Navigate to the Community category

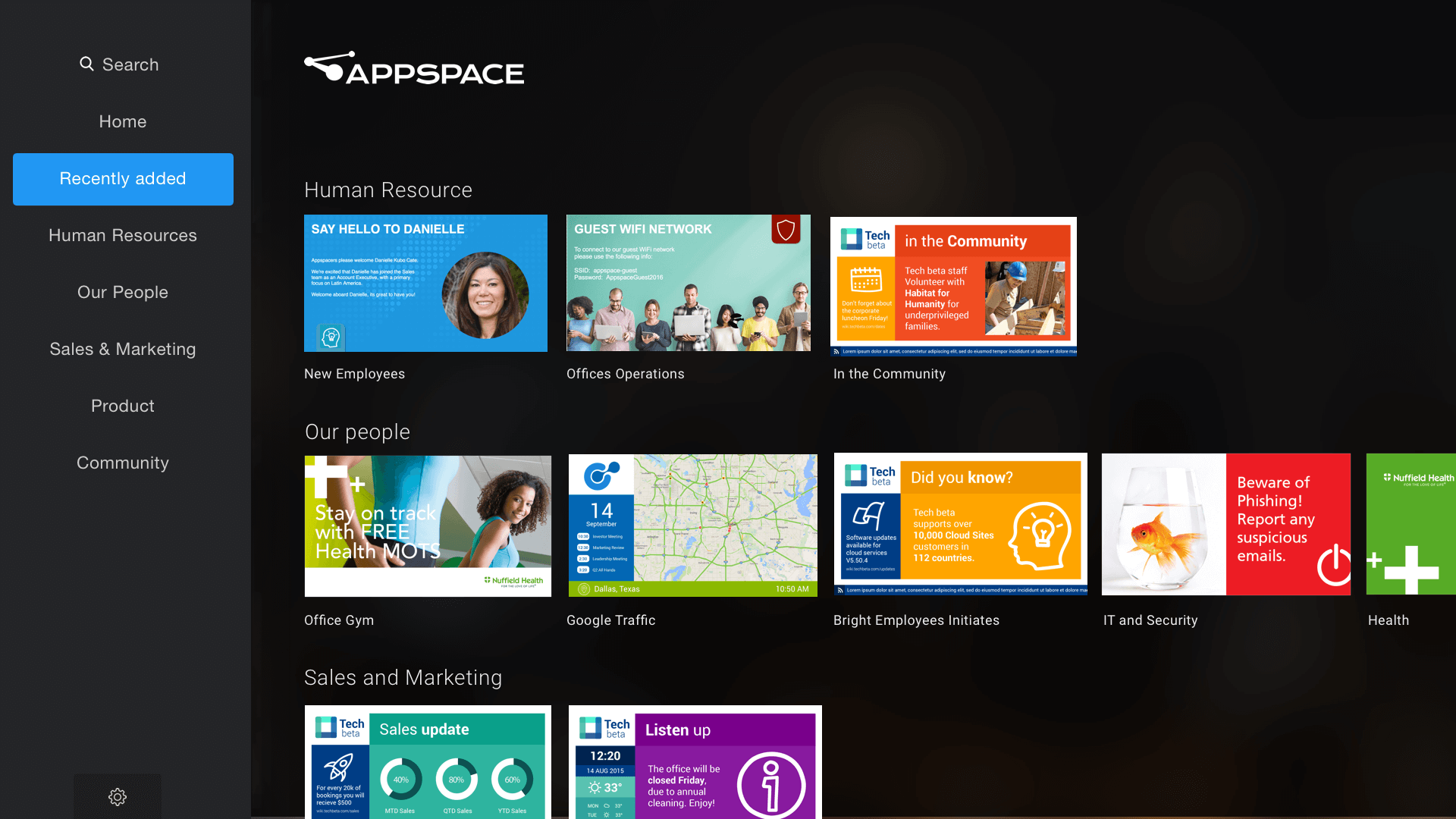[123, 463]
